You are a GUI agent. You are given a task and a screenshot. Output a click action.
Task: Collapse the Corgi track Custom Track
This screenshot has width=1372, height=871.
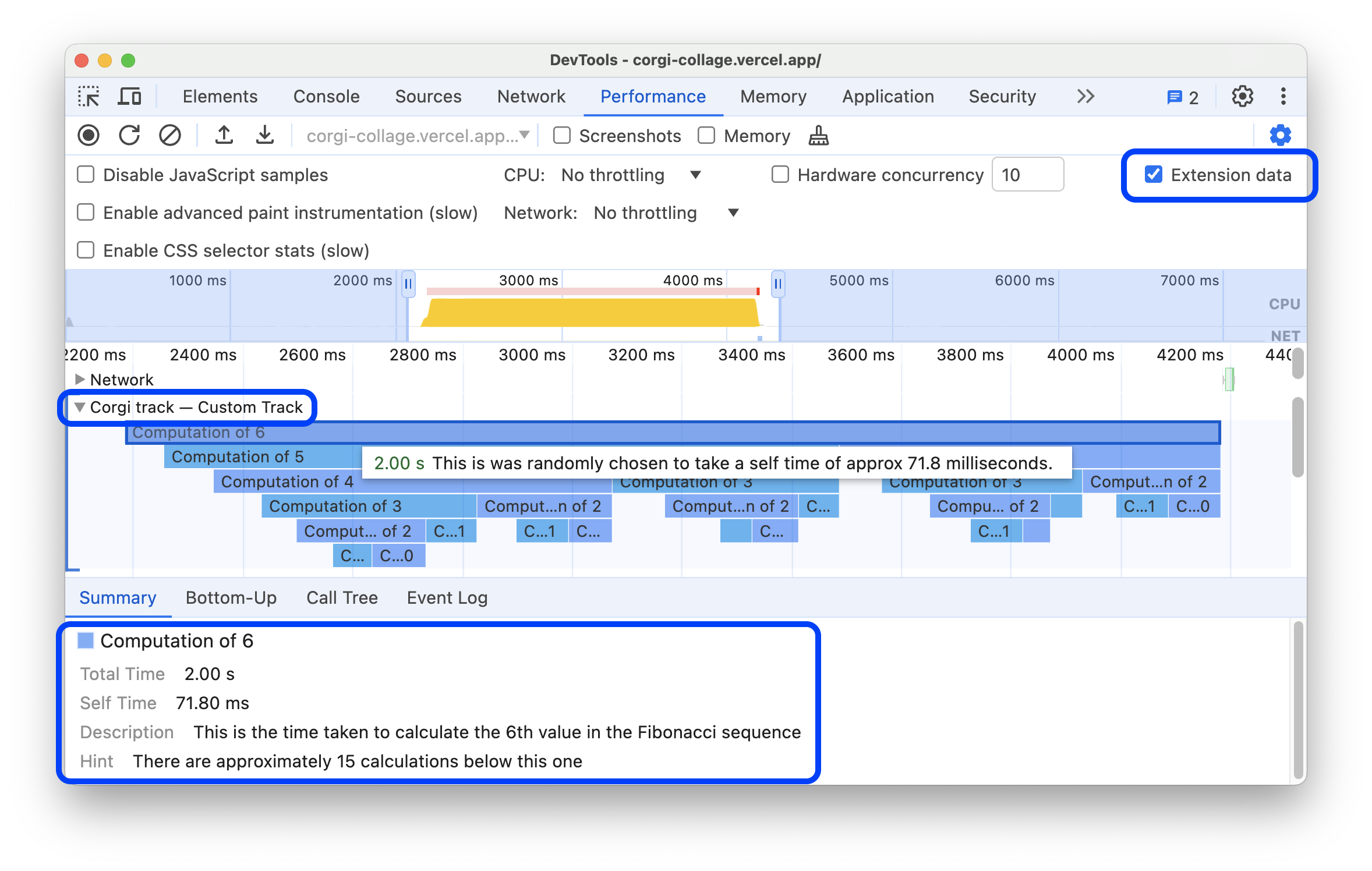click(x=80, y=407)
